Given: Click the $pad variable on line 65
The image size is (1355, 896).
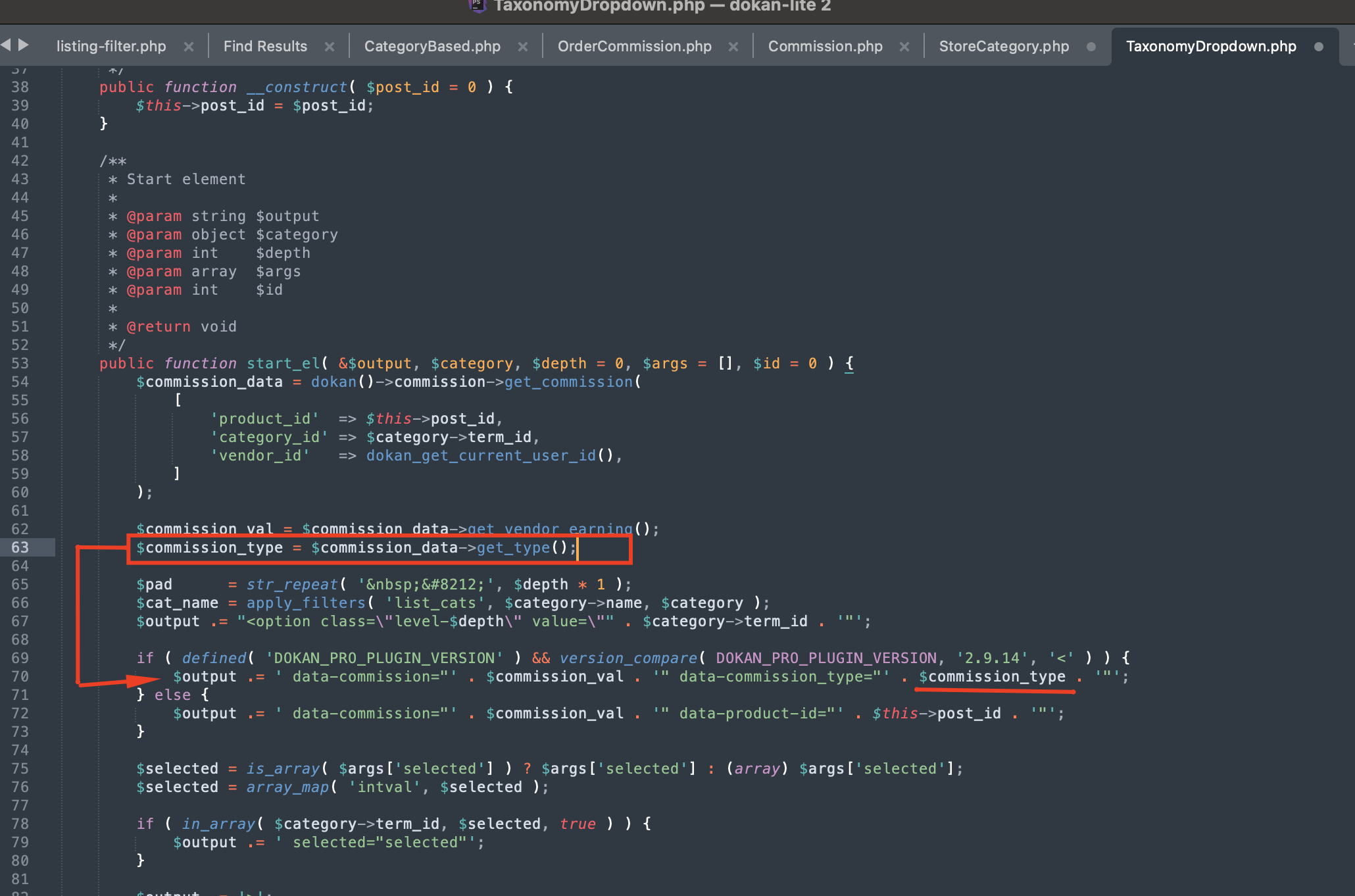Looking at the screenshot, I should 154,584.
